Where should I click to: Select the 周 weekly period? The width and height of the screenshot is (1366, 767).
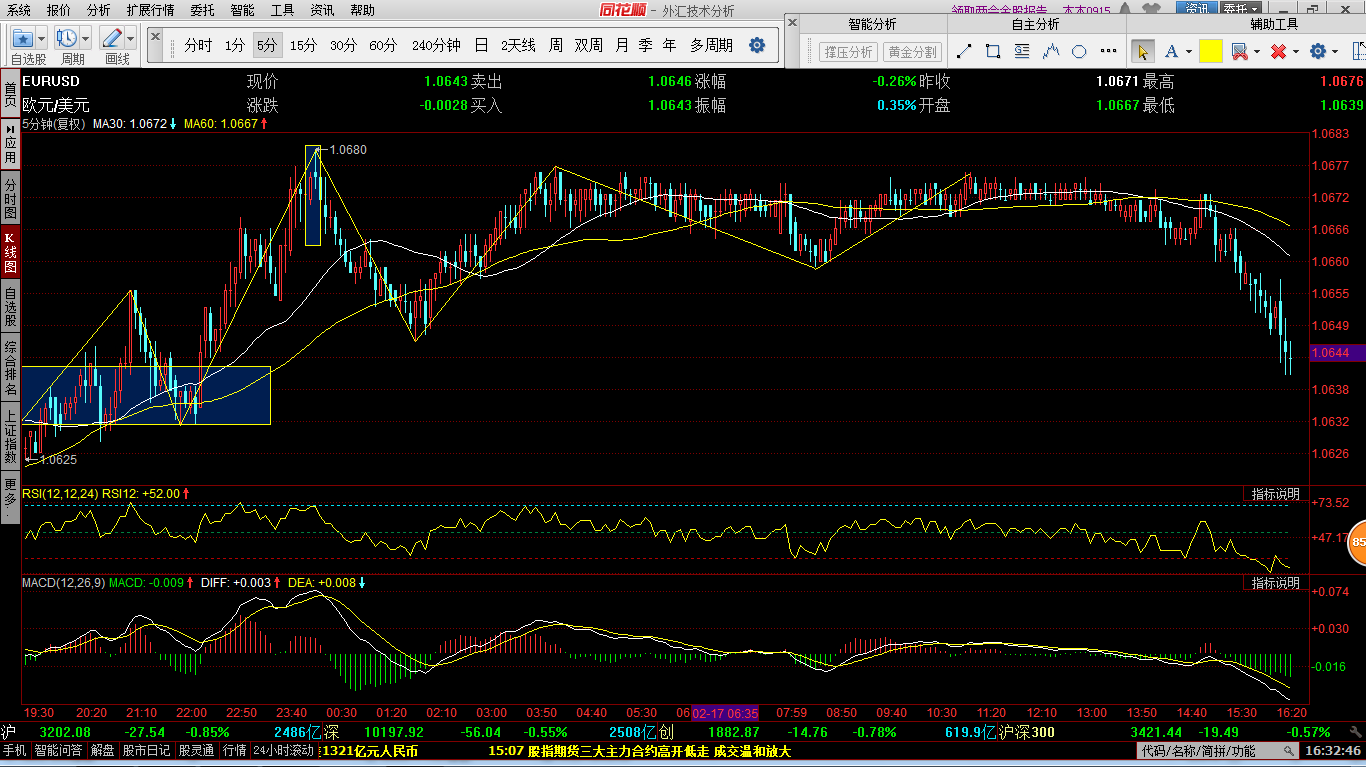click(x=555, y=45)
